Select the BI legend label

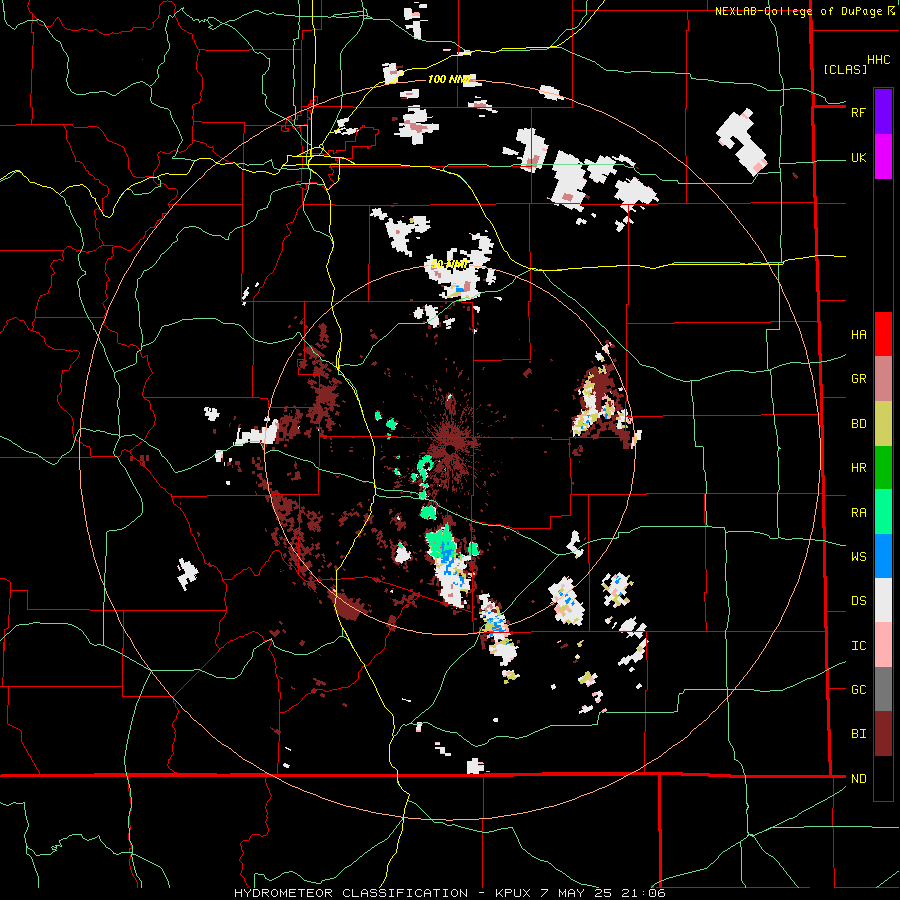[858, 734]
